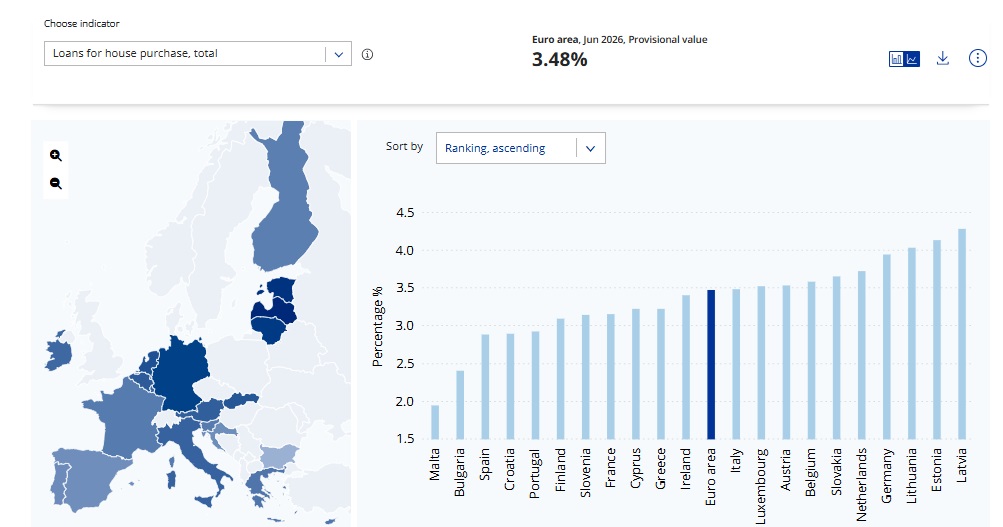
Task: Switch to line chart view
Action: click(912, 59)
